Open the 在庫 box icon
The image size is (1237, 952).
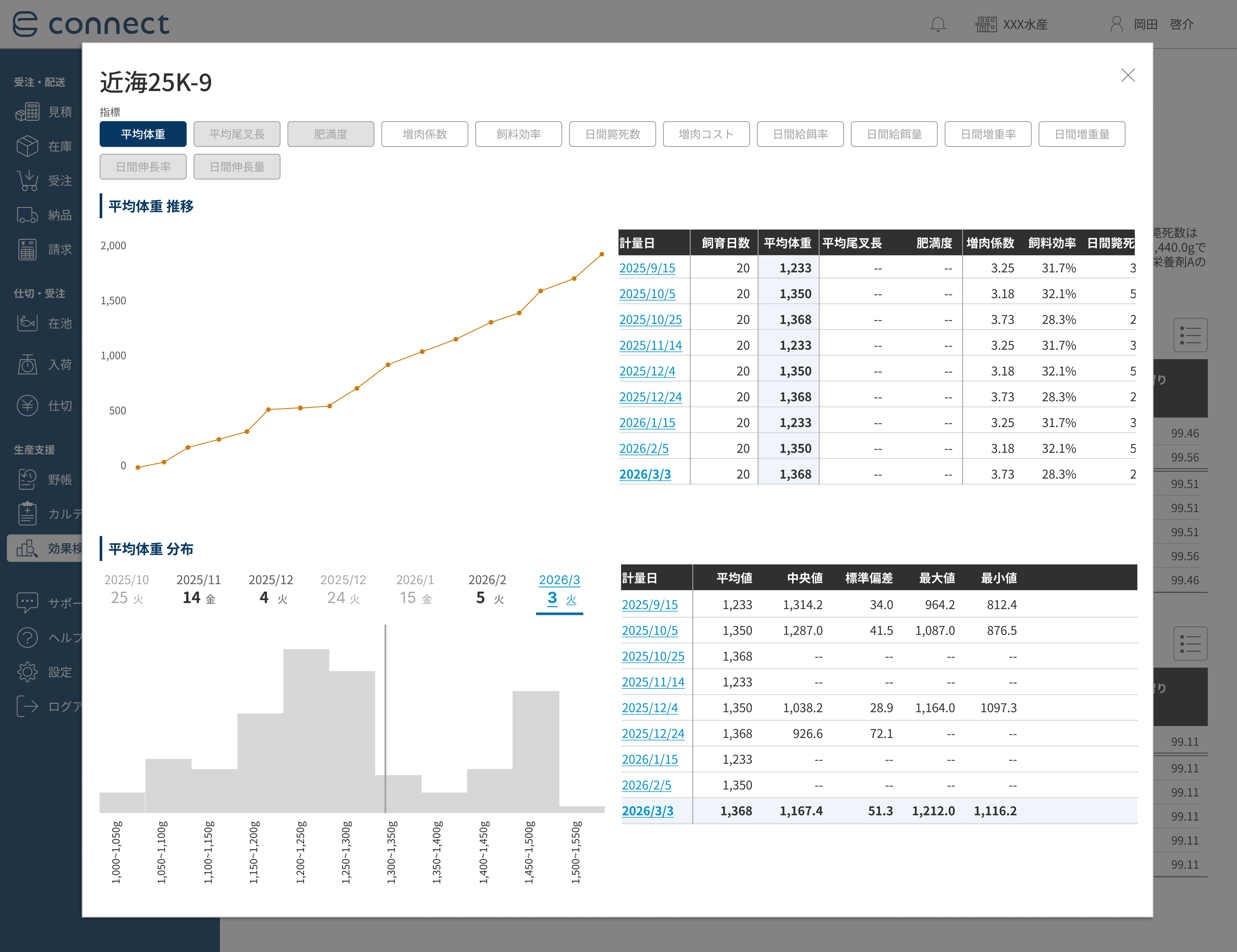(x=27, y=146)
